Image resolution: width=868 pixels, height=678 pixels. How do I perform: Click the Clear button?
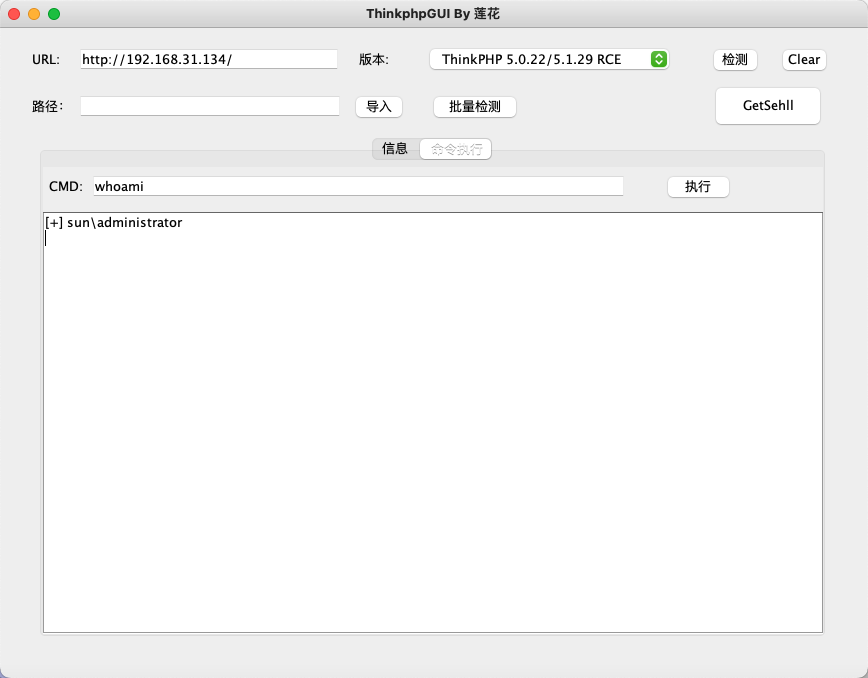(x=804, y=60)
